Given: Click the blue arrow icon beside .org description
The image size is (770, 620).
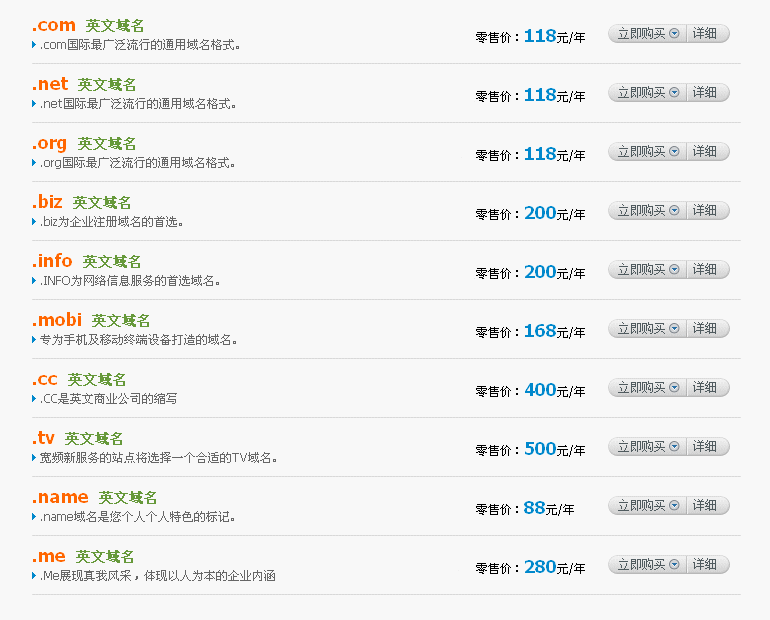Looking at the screenshot, I should coord(34,163).
